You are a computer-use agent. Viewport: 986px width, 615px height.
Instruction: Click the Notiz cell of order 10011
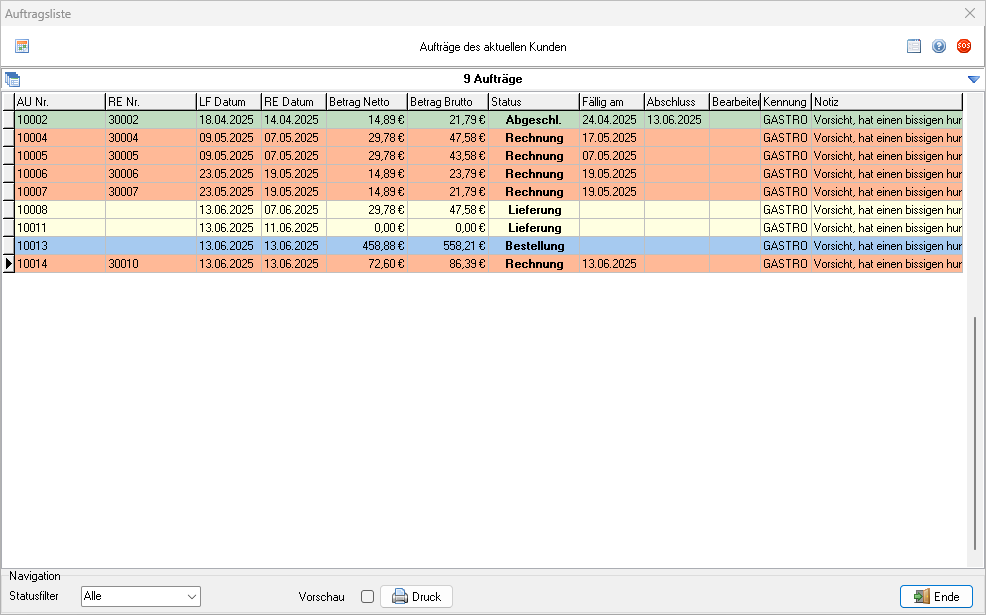point(886,228)
